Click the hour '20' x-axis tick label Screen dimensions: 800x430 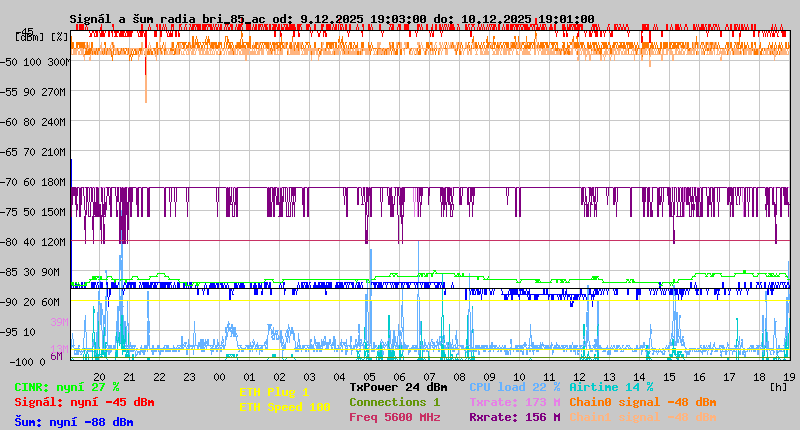click(99, 377)
